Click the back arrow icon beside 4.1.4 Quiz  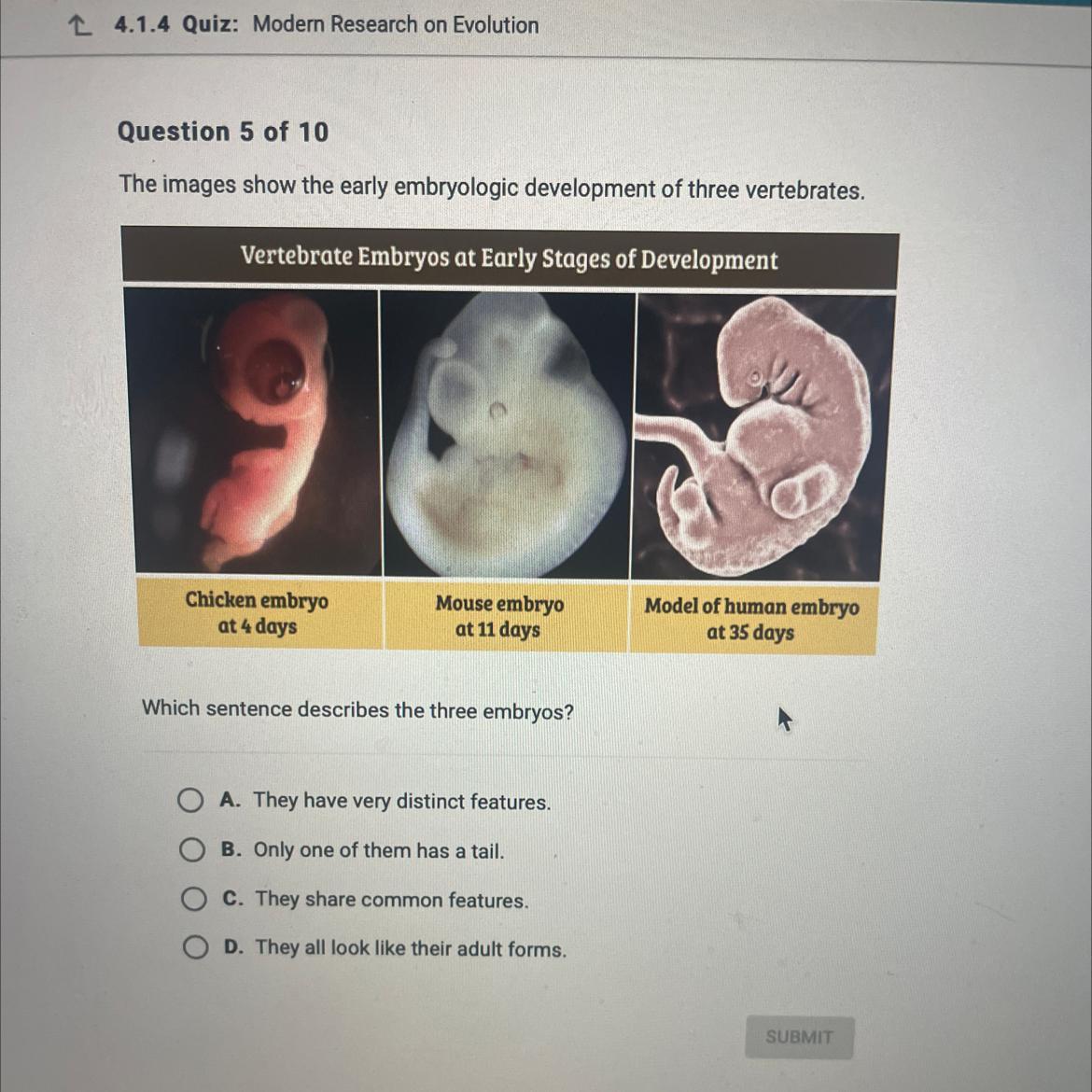point(81,26)
